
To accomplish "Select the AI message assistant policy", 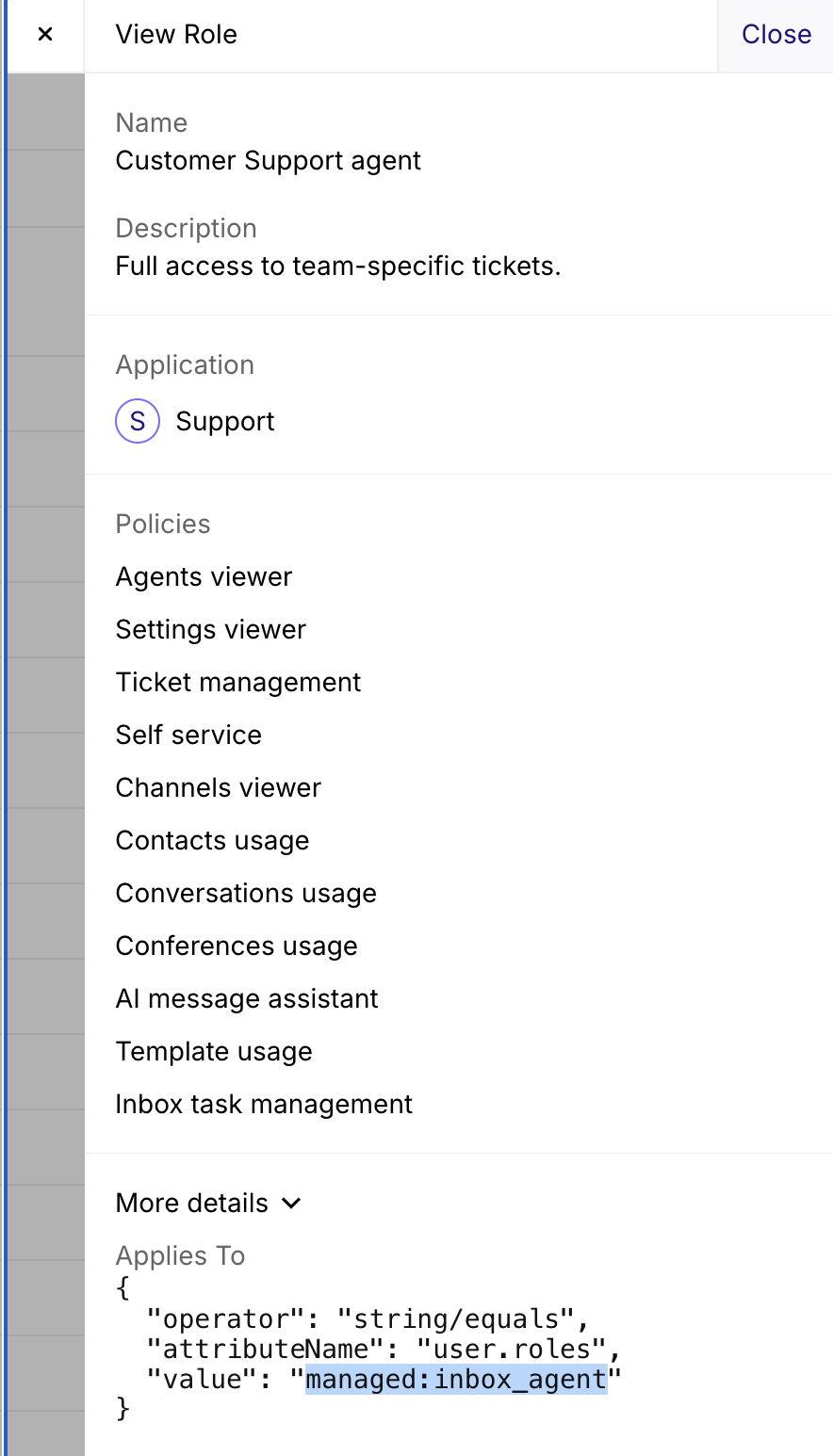I will tap(247, 998).
